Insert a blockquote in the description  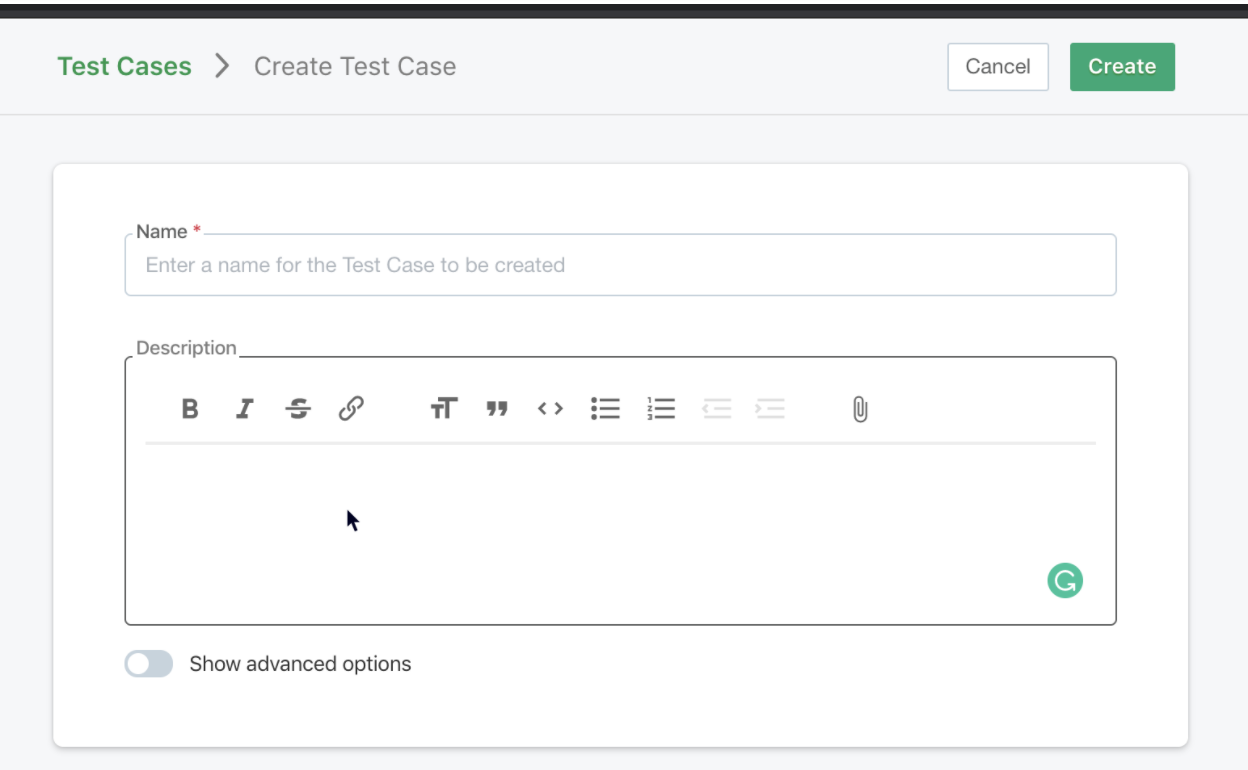[497, 408]
